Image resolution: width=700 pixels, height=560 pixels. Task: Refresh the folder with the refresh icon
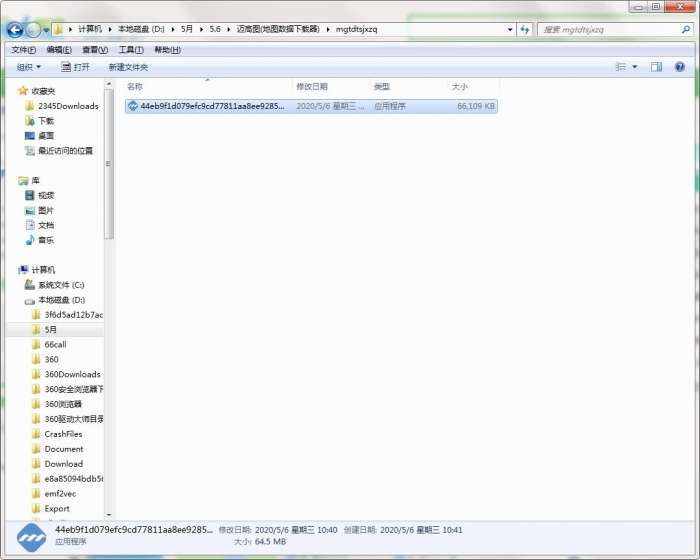[525, 29]
